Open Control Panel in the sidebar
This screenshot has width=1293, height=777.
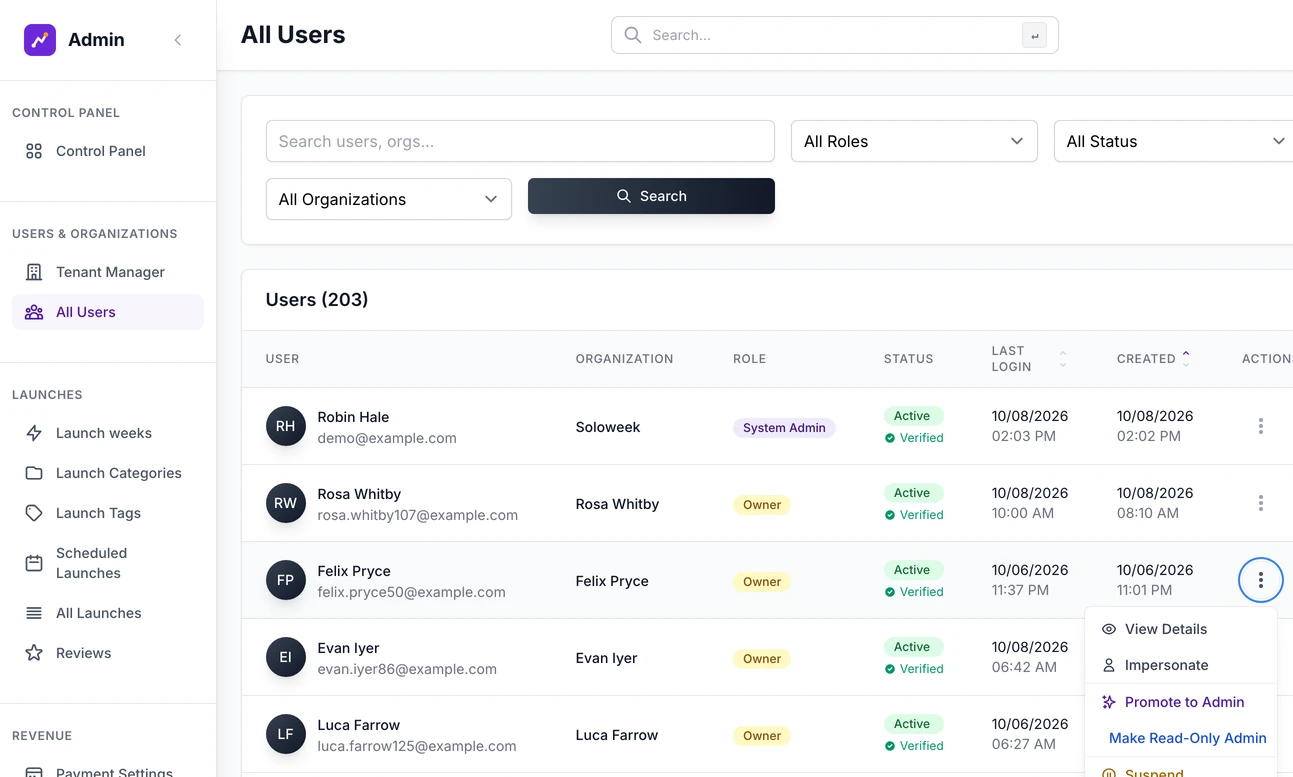[108, 151]
